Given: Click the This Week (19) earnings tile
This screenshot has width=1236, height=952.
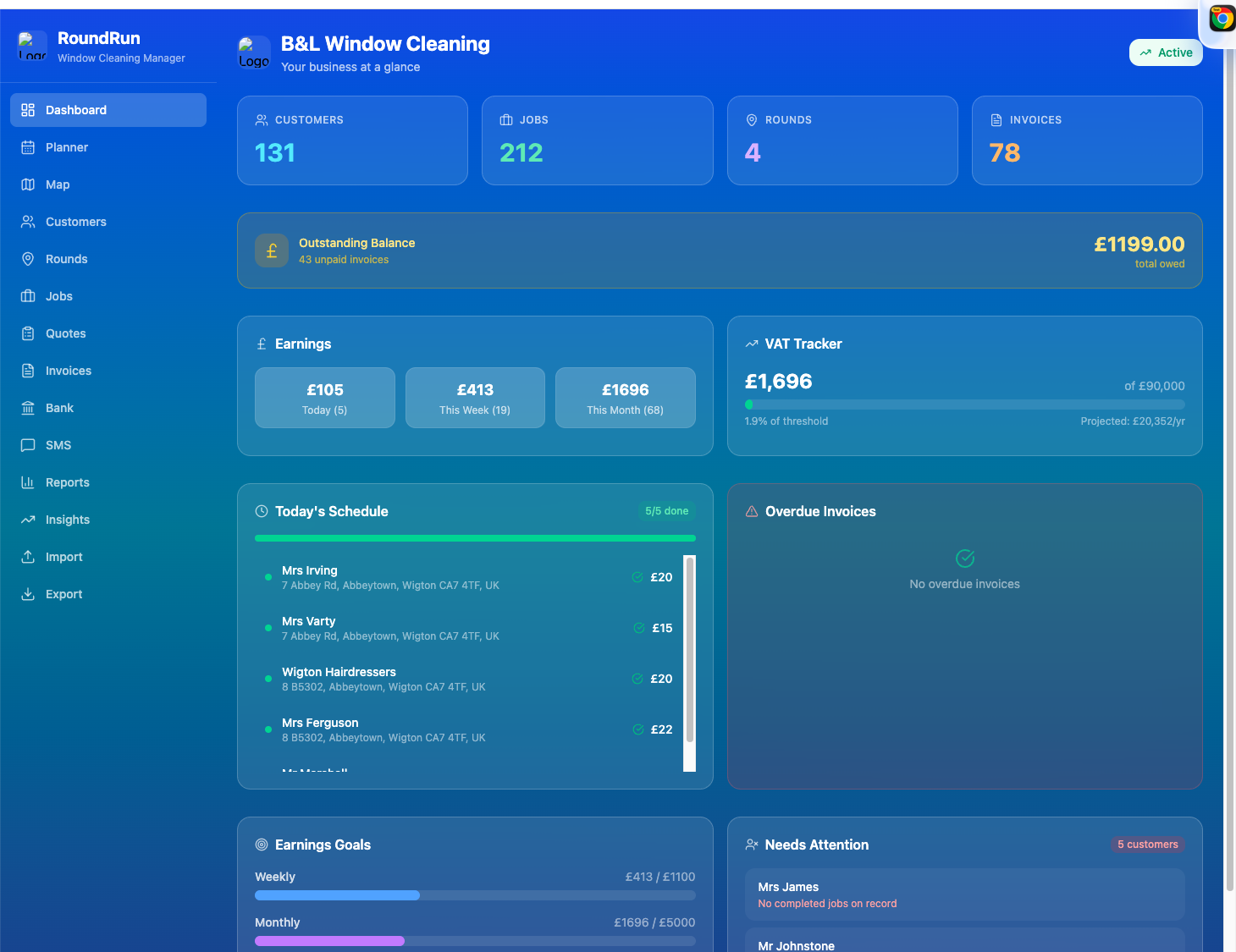Looking at the screenshot, I should coord(475,398).
